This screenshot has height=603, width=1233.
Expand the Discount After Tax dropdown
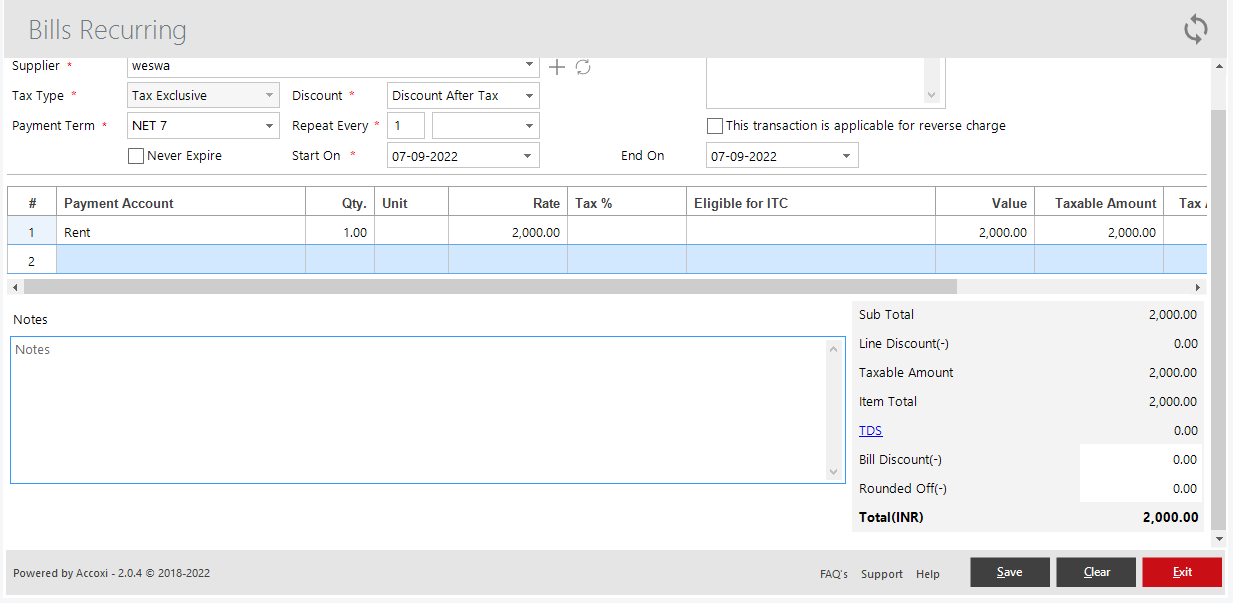[529, 96]
